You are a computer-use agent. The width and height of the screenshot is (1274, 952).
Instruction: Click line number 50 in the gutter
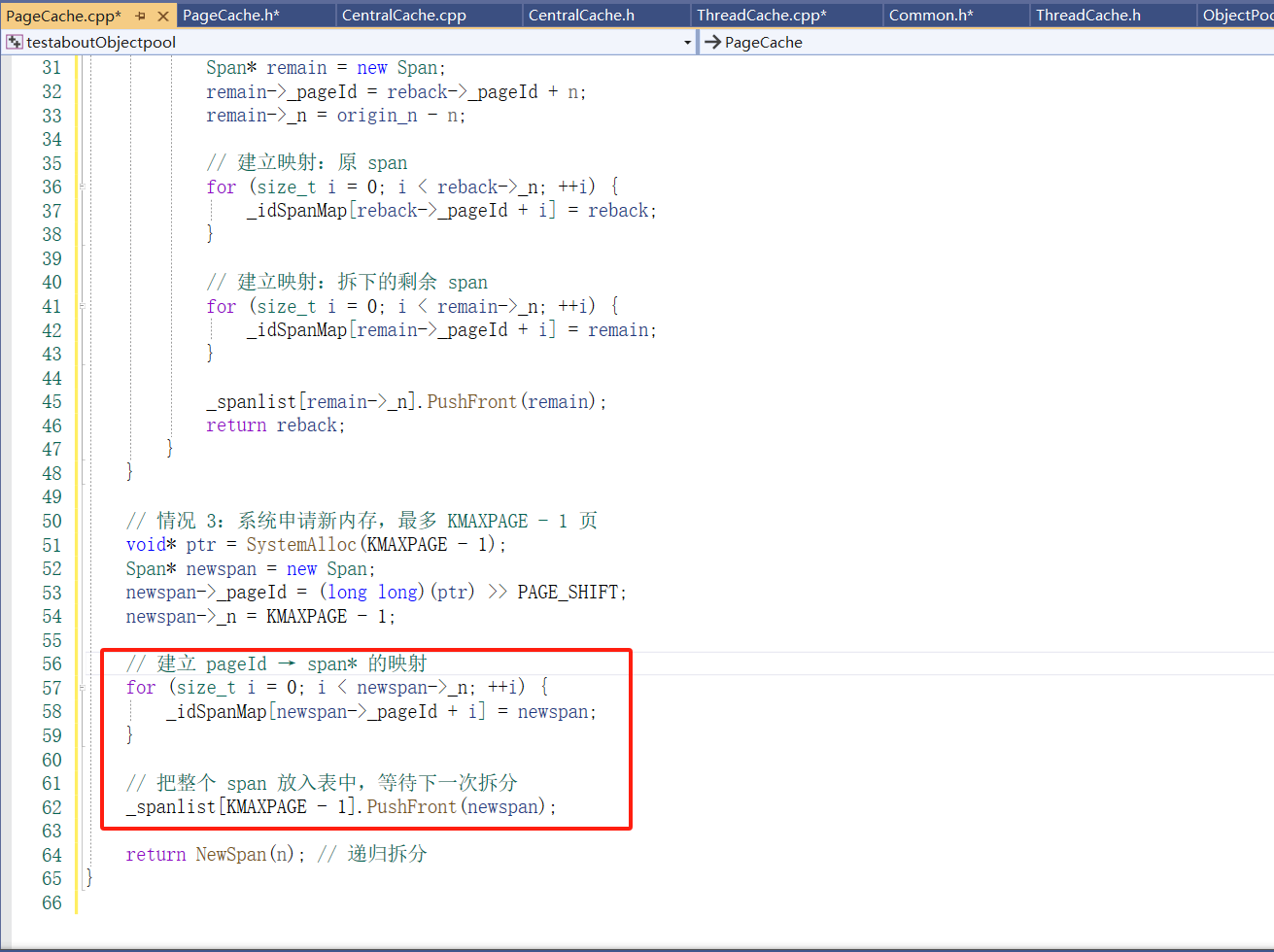tap(52, 521)
